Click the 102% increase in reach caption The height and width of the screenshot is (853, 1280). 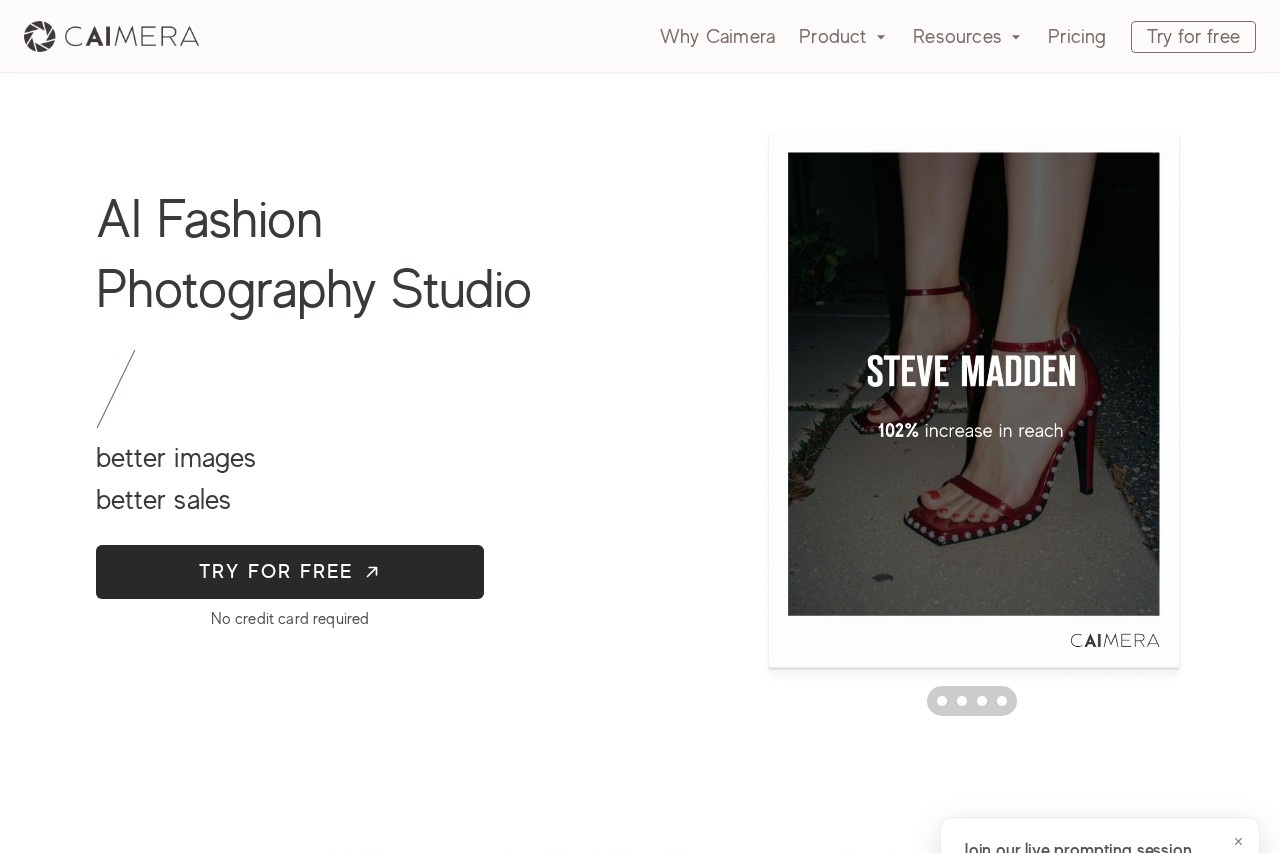tap(970, 431)
